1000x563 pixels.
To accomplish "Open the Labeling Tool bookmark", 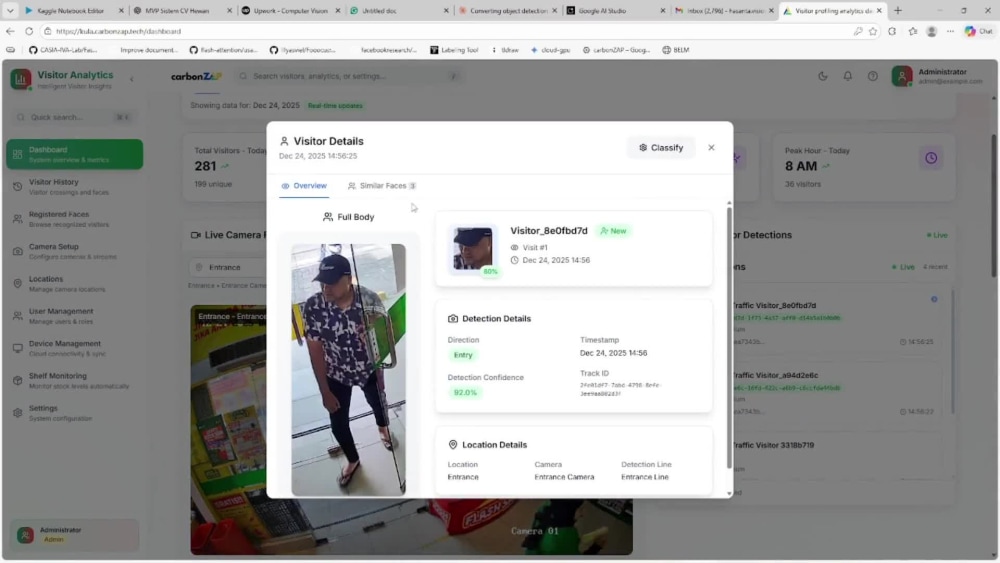I will pyautogui.click(x=454, y=50).
